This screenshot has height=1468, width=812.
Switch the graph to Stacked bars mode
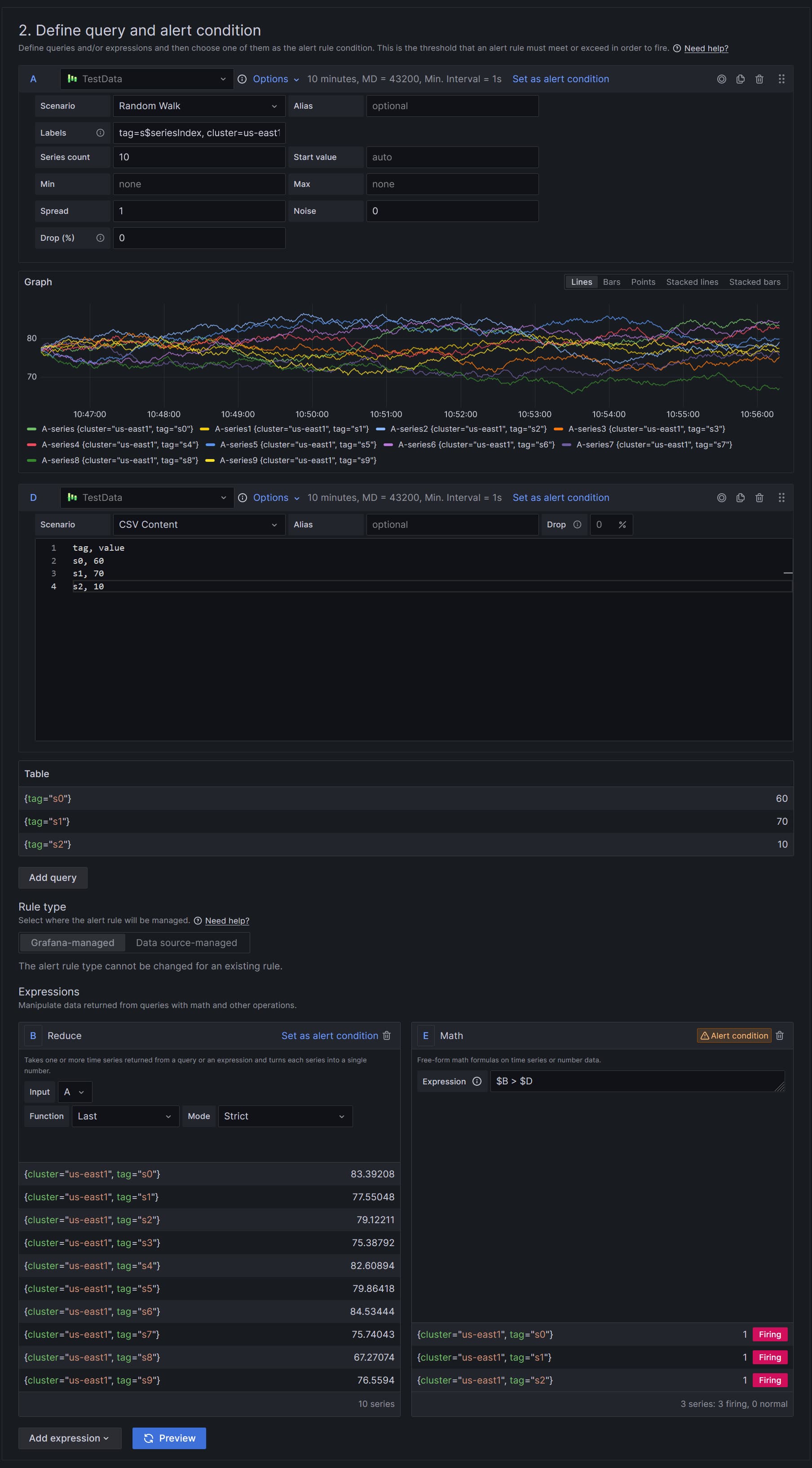(x=755, y=282)
